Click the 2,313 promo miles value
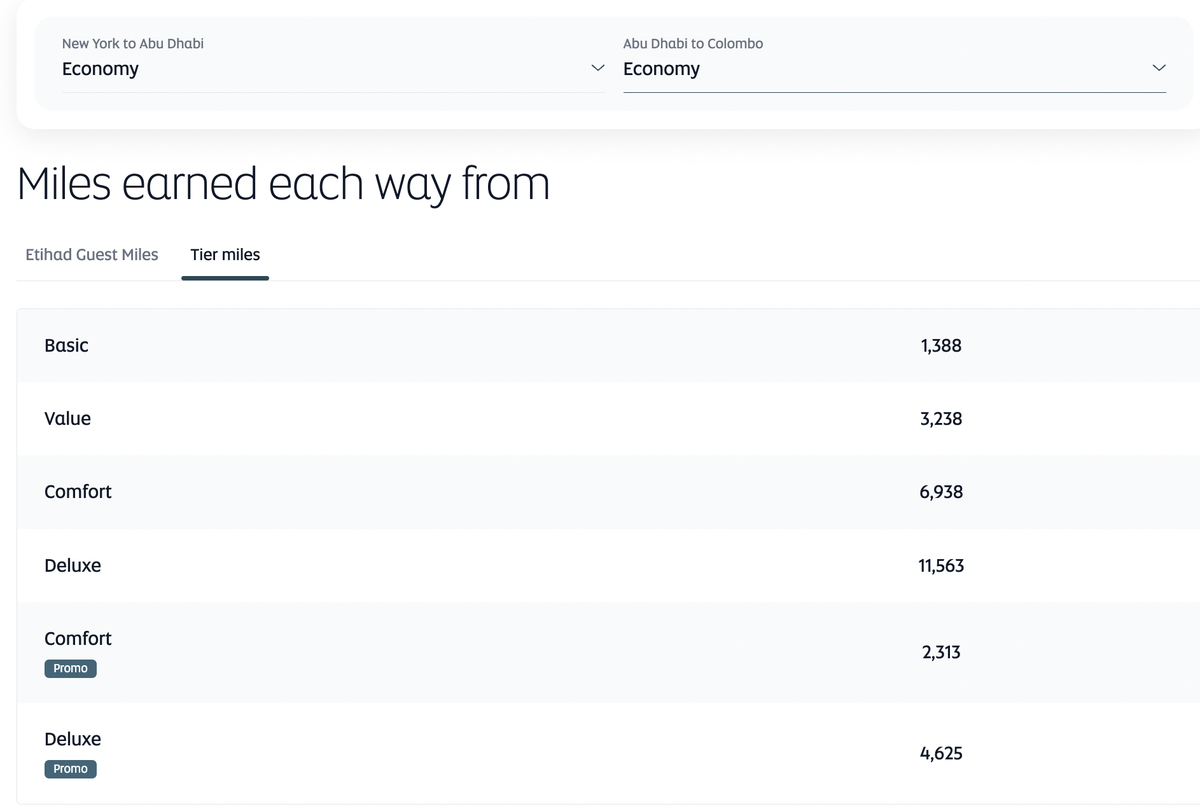 coord(941,653)
